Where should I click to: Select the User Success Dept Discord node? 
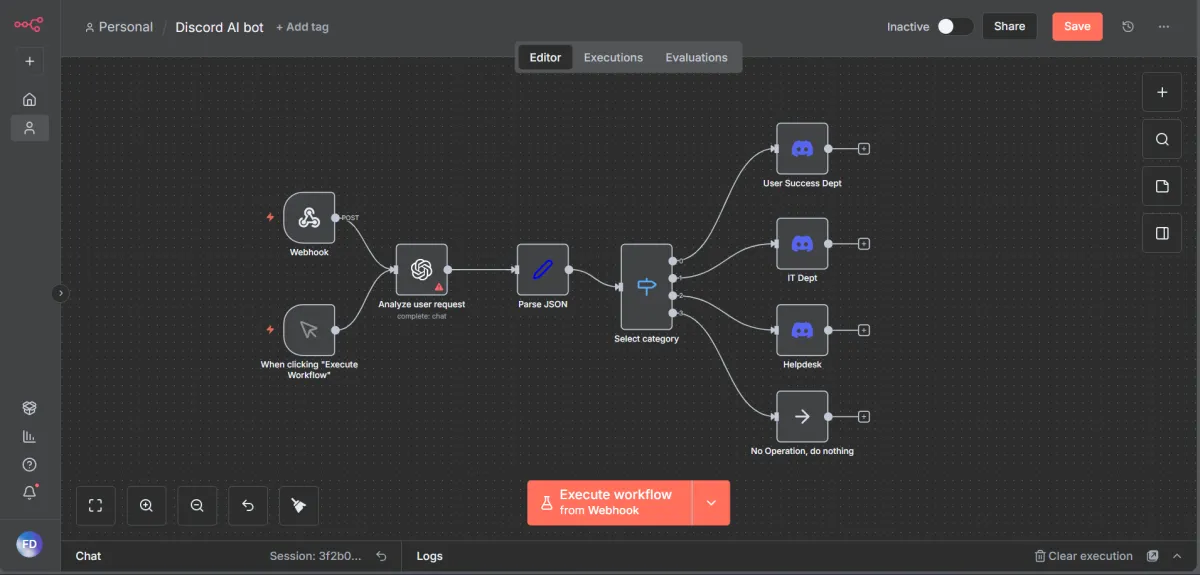[802, 149]
